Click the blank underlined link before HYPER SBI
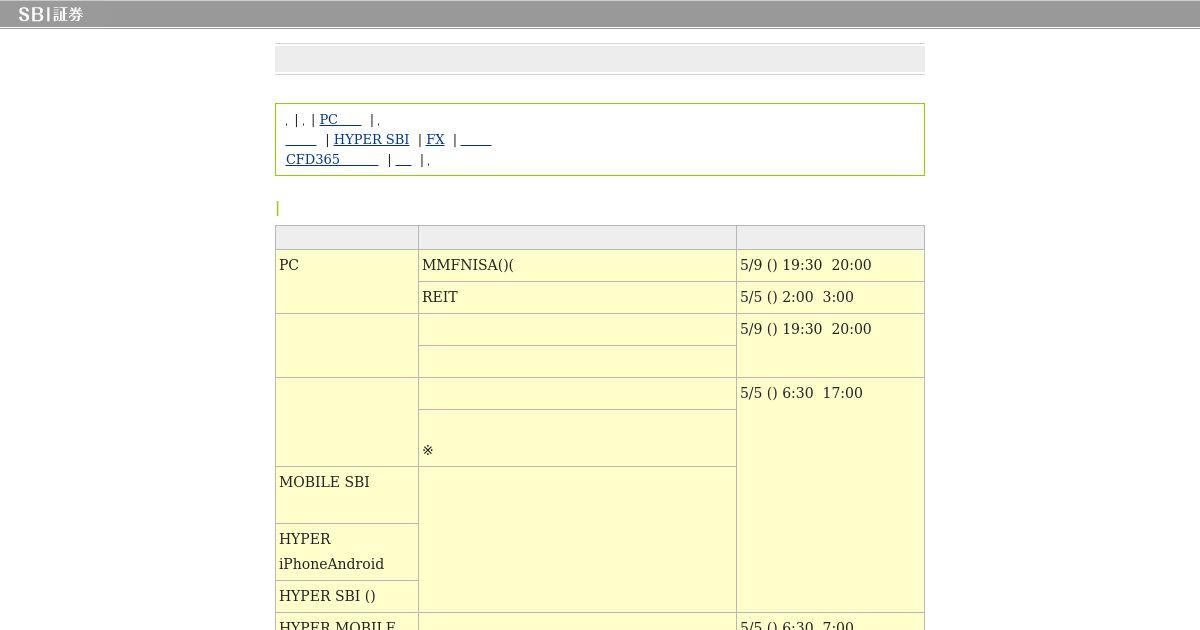Image resolution: width=1200 pixels, height=630 pixels. [301, 139]
